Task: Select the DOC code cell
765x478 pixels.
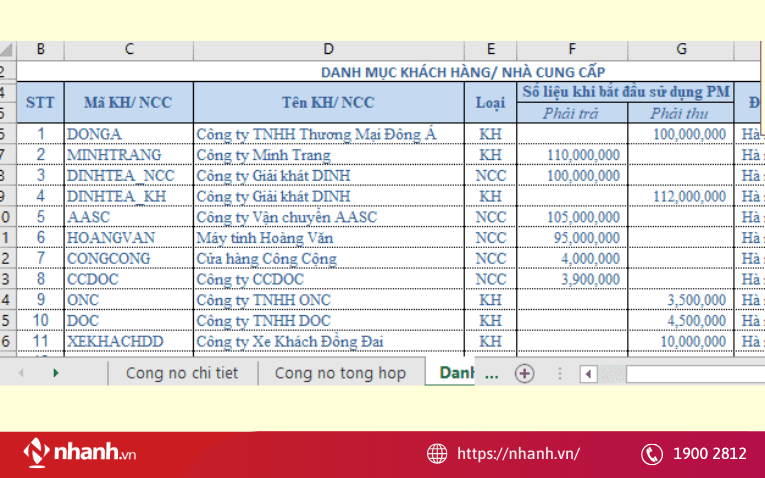Action: click(x=129, y=320)
